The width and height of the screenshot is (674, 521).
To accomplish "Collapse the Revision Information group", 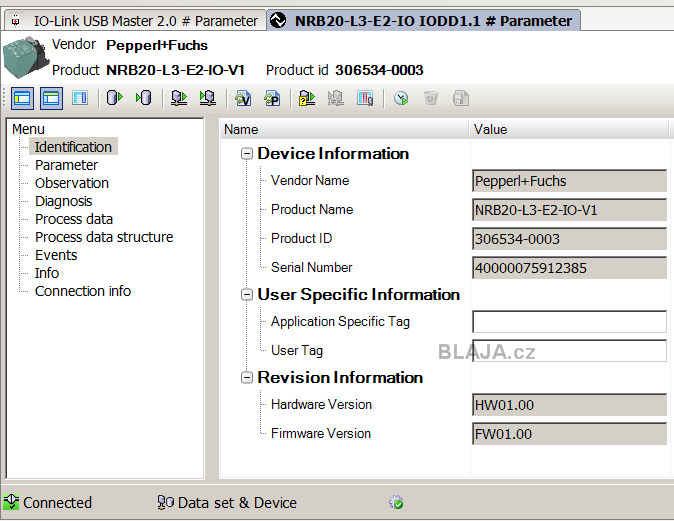I will 247,377.
